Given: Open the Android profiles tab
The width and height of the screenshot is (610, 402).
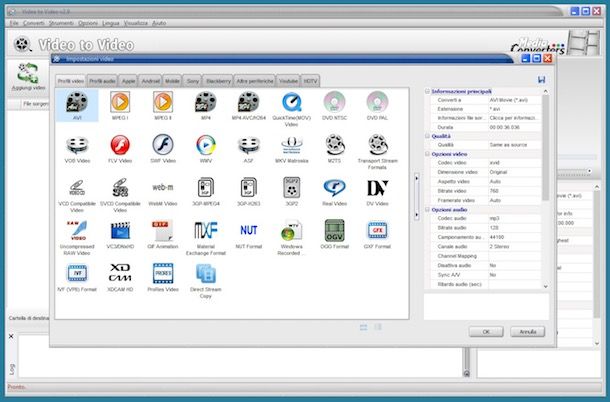Looking at the screenshot, I should 151,81.
